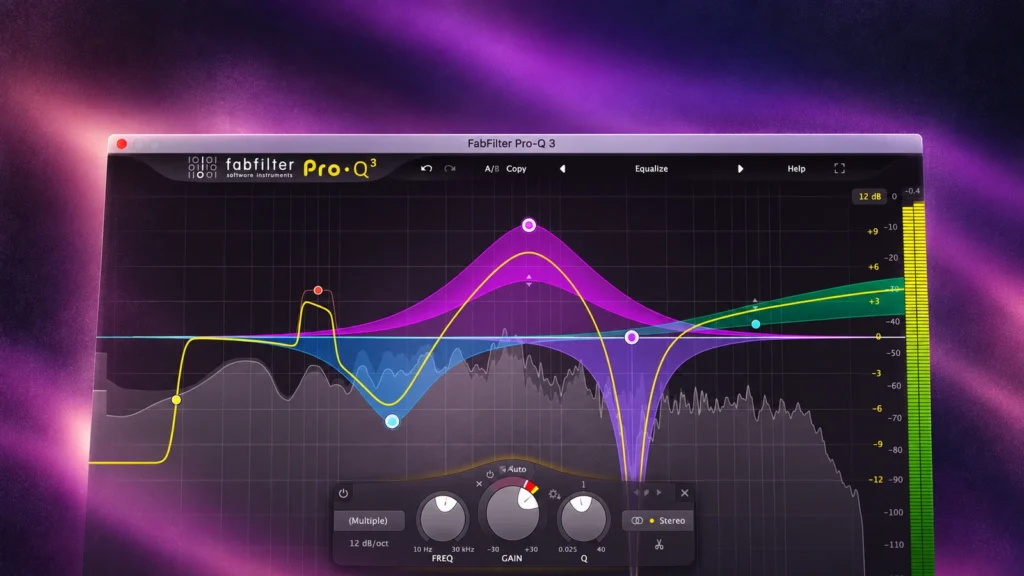Click the -12 gain scale label
This screenshot has width=1024, height=576.
click(876, 479)
